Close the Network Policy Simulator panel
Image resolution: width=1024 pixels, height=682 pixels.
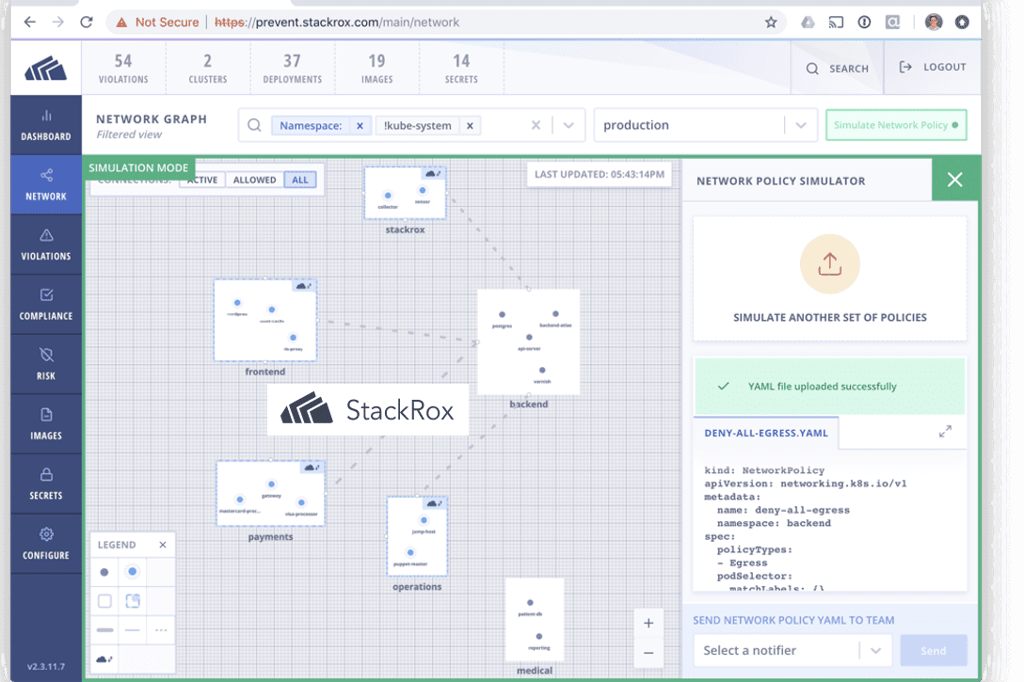click(955, 180)
